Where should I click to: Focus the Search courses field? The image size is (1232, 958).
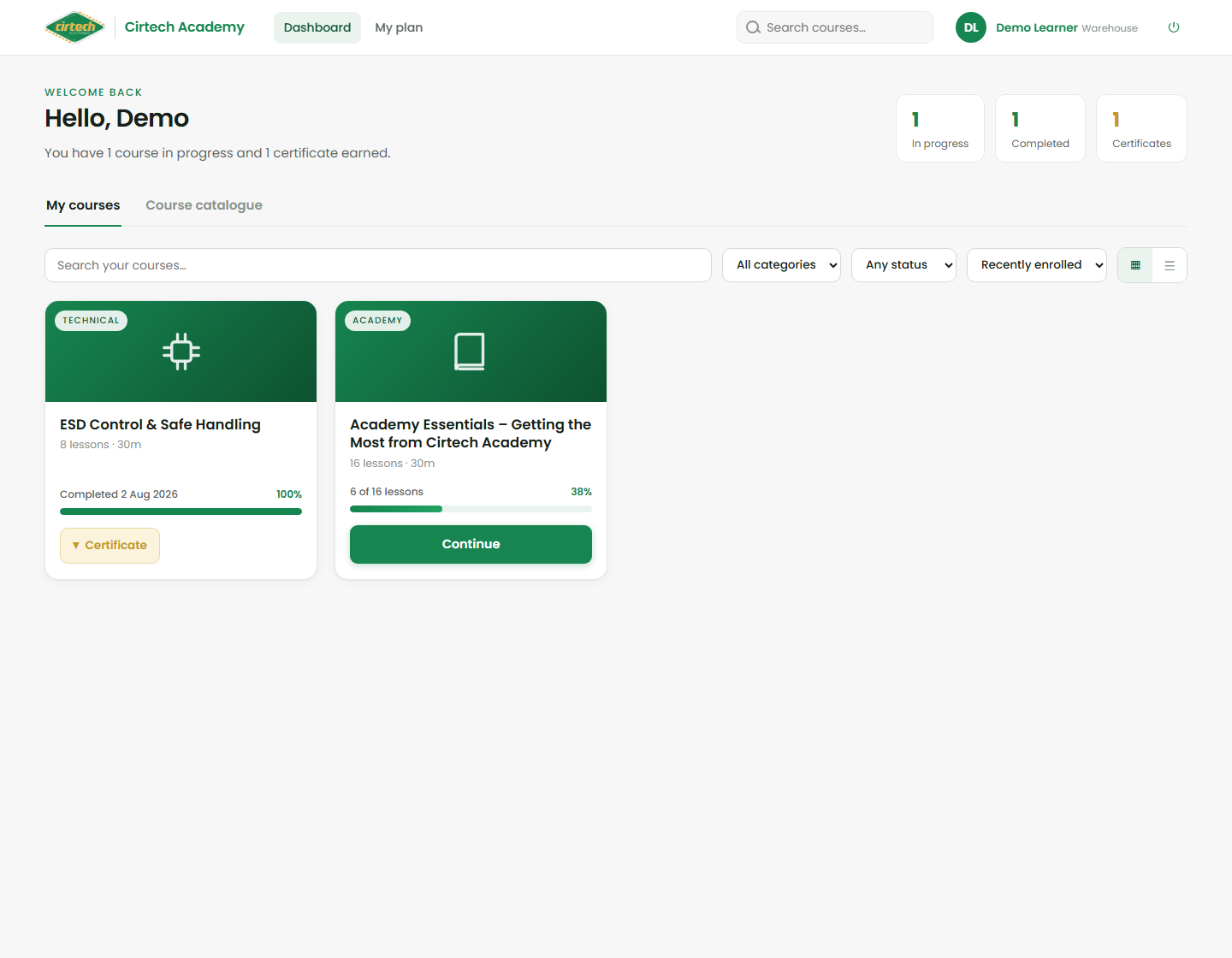[x=835, y=27]
